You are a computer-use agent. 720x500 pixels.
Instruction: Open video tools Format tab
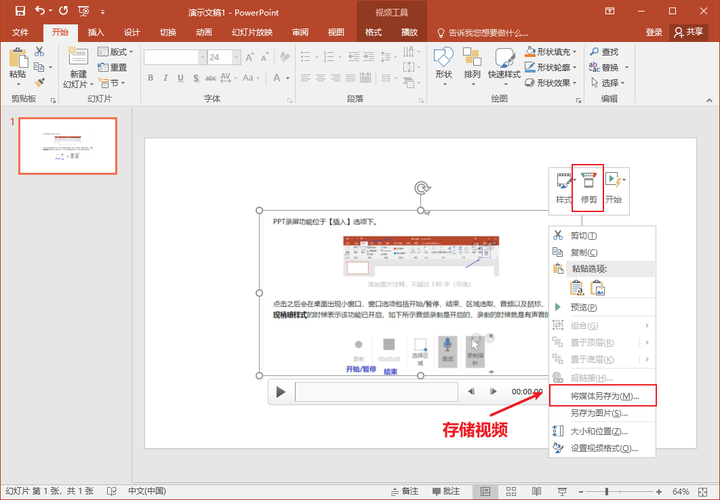373,32
